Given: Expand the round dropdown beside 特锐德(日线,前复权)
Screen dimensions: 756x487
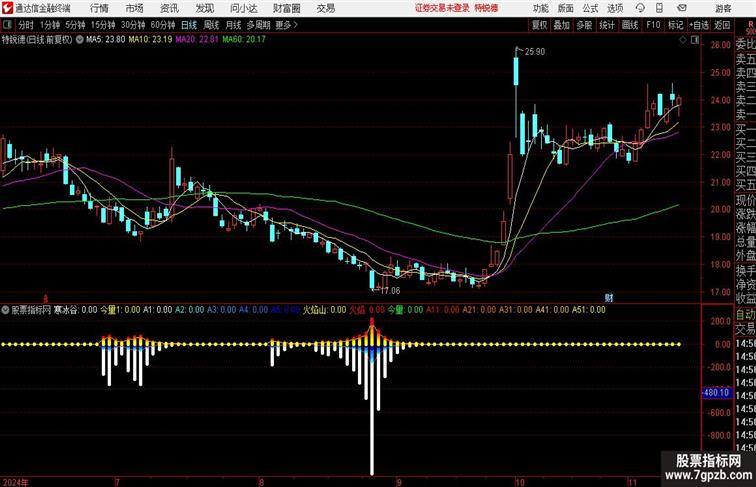Looking at the screenshot, I should pos(79,40).
